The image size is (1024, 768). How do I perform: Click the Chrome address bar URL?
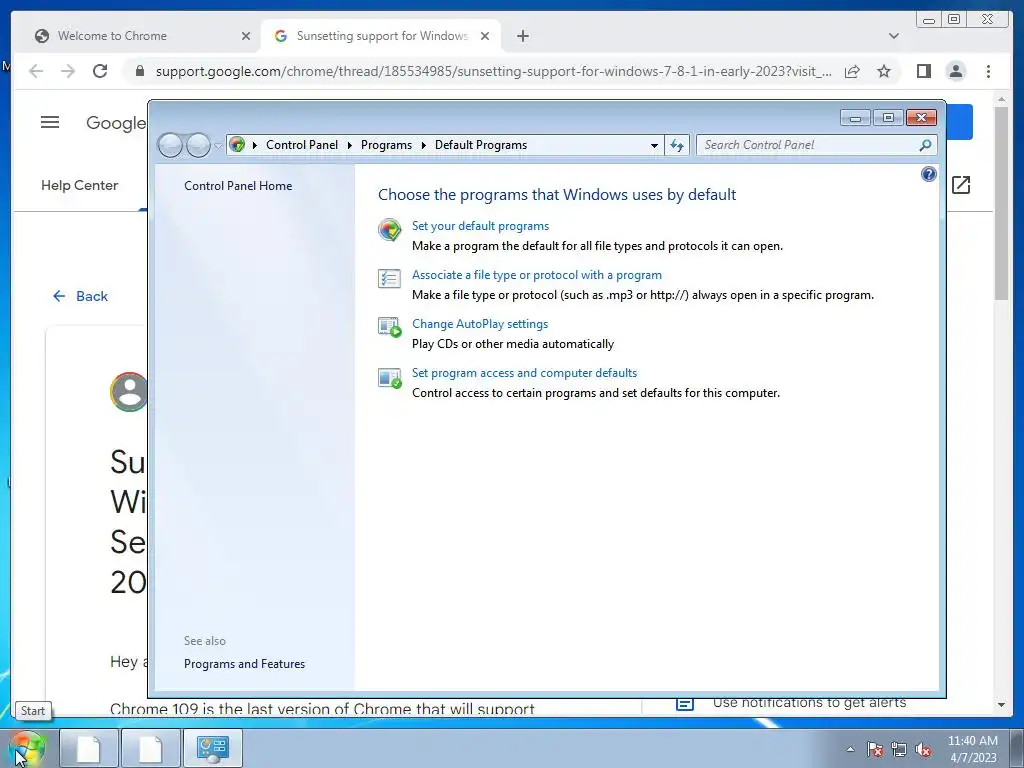494,71
